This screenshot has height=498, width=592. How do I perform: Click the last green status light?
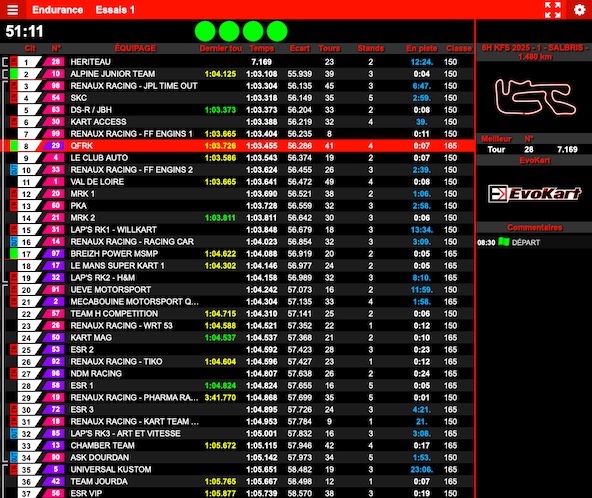pos(277,31)
